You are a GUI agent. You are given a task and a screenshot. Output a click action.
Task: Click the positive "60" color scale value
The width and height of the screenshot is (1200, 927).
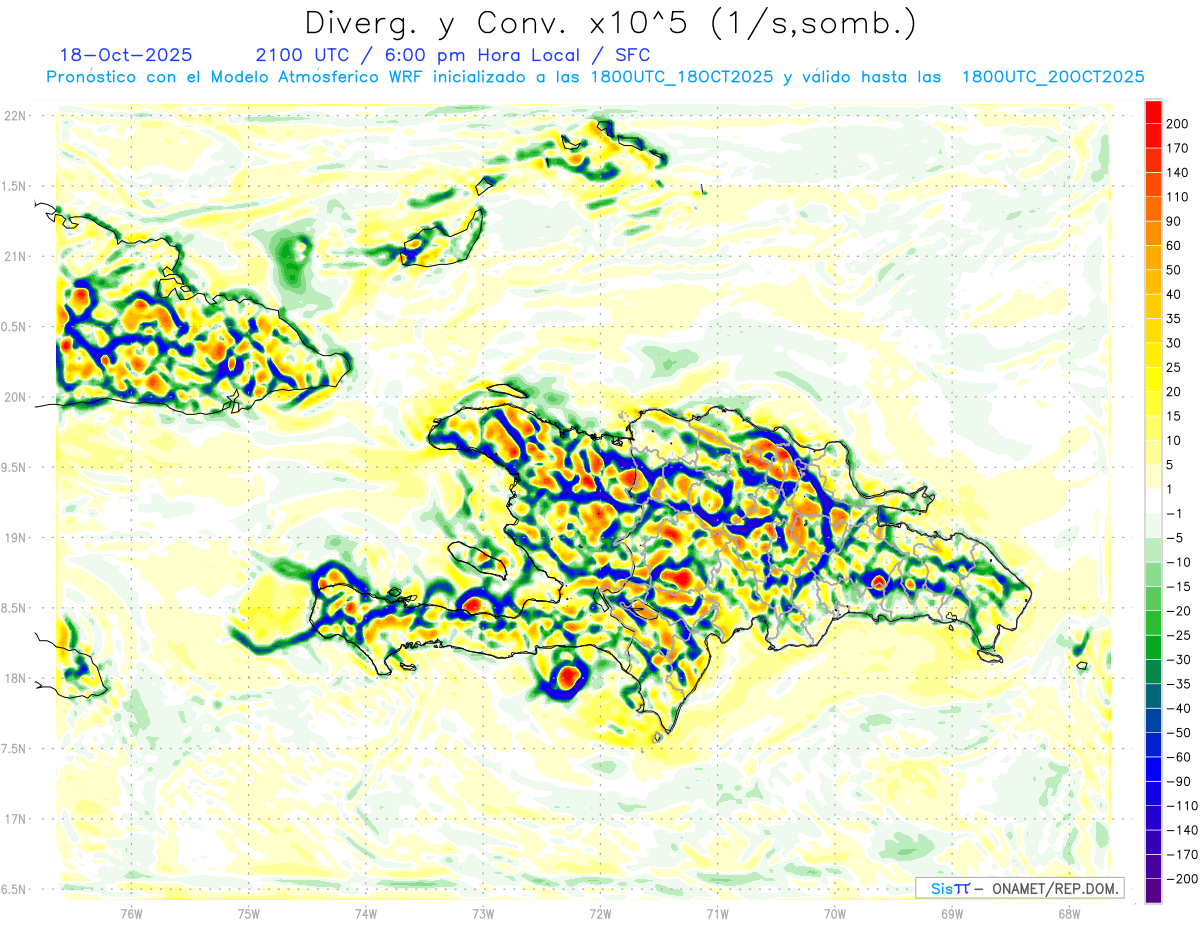1174,245
